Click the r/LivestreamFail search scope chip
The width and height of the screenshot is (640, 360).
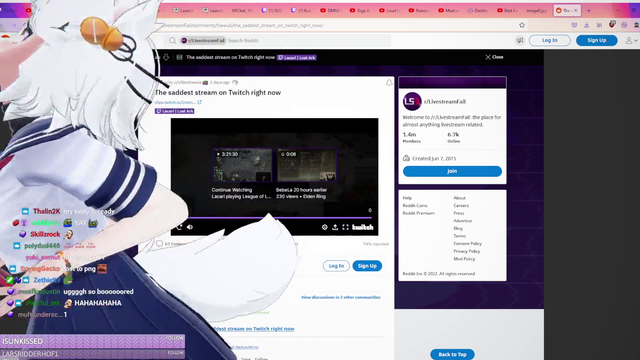[x=203, y=40]
